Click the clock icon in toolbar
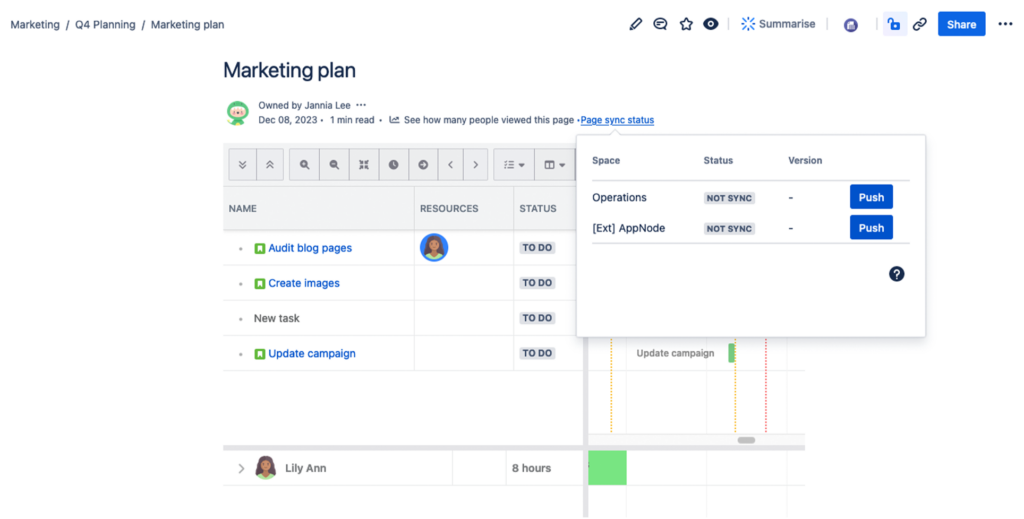 coord(393,165)
